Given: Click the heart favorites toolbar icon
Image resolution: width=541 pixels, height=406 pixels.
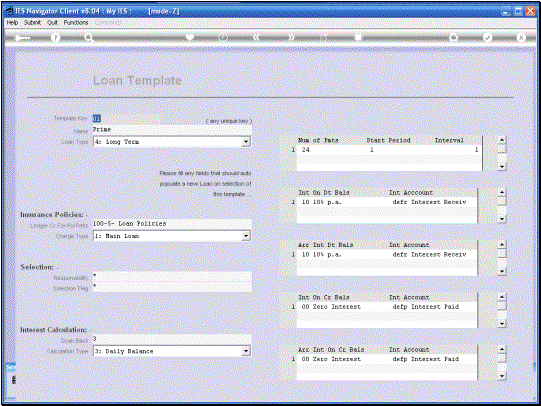Looking at the screenshot, I should click(190, 37).
